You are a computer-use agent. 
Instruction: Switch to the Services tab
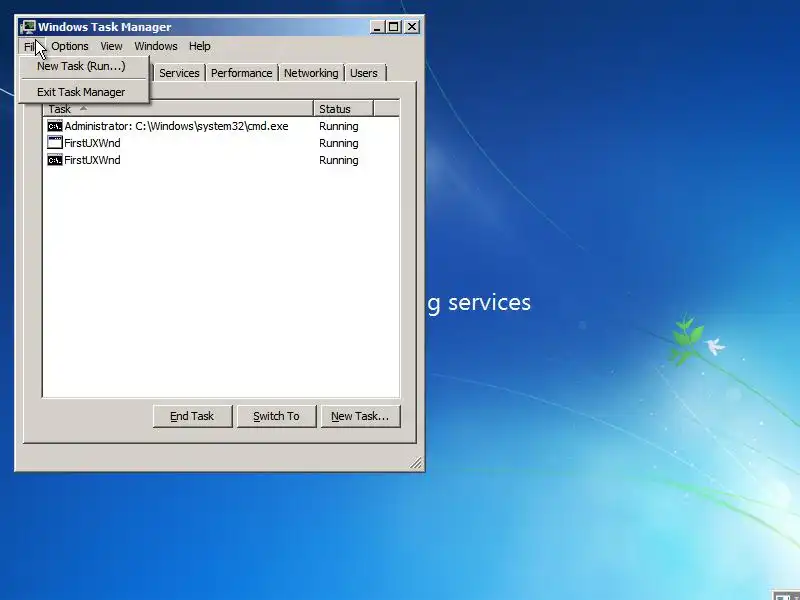(x=179, y=73)
